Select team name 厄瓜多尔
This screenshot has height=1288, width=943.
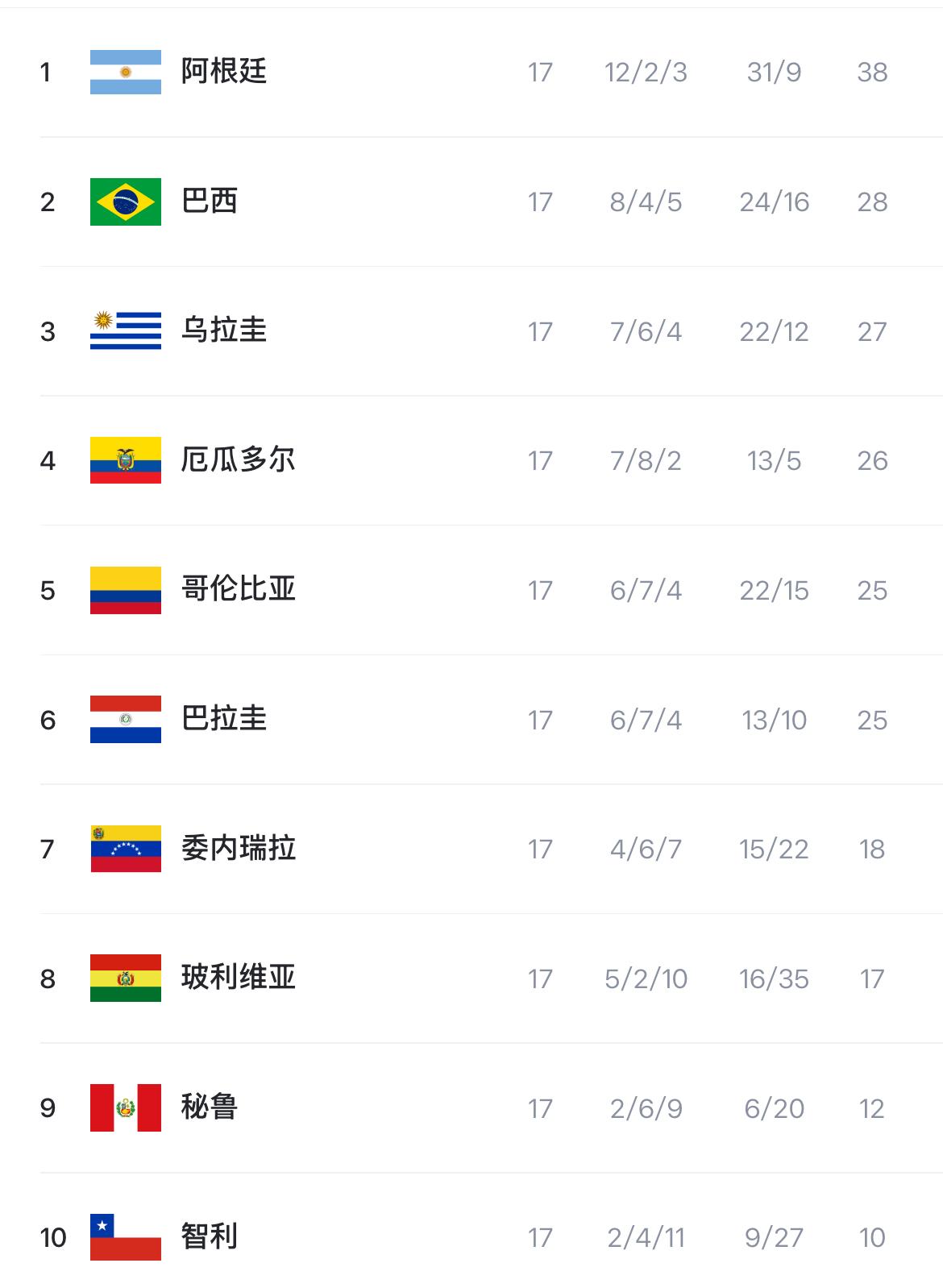coord(239,460)
